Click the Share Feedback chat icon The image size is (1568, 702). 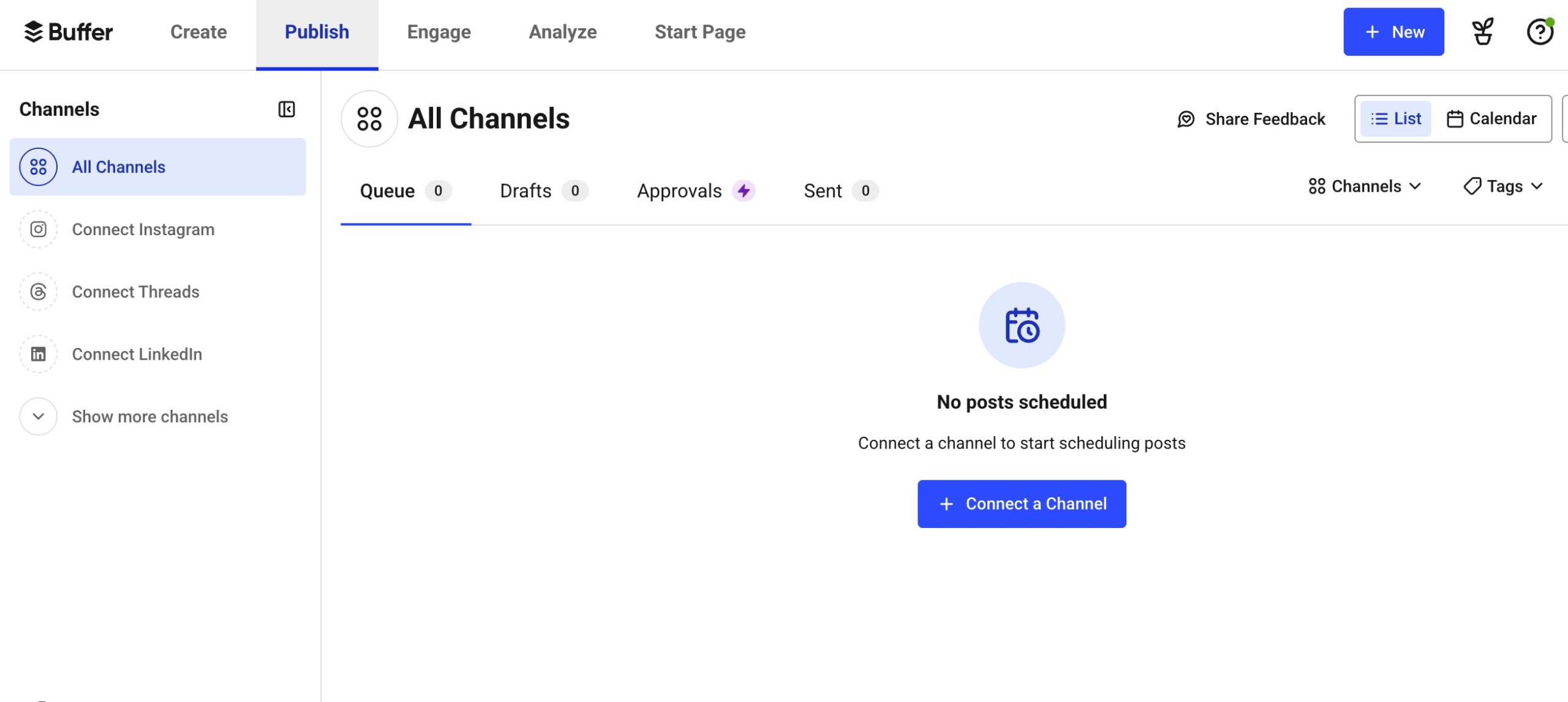[1186, 119]
